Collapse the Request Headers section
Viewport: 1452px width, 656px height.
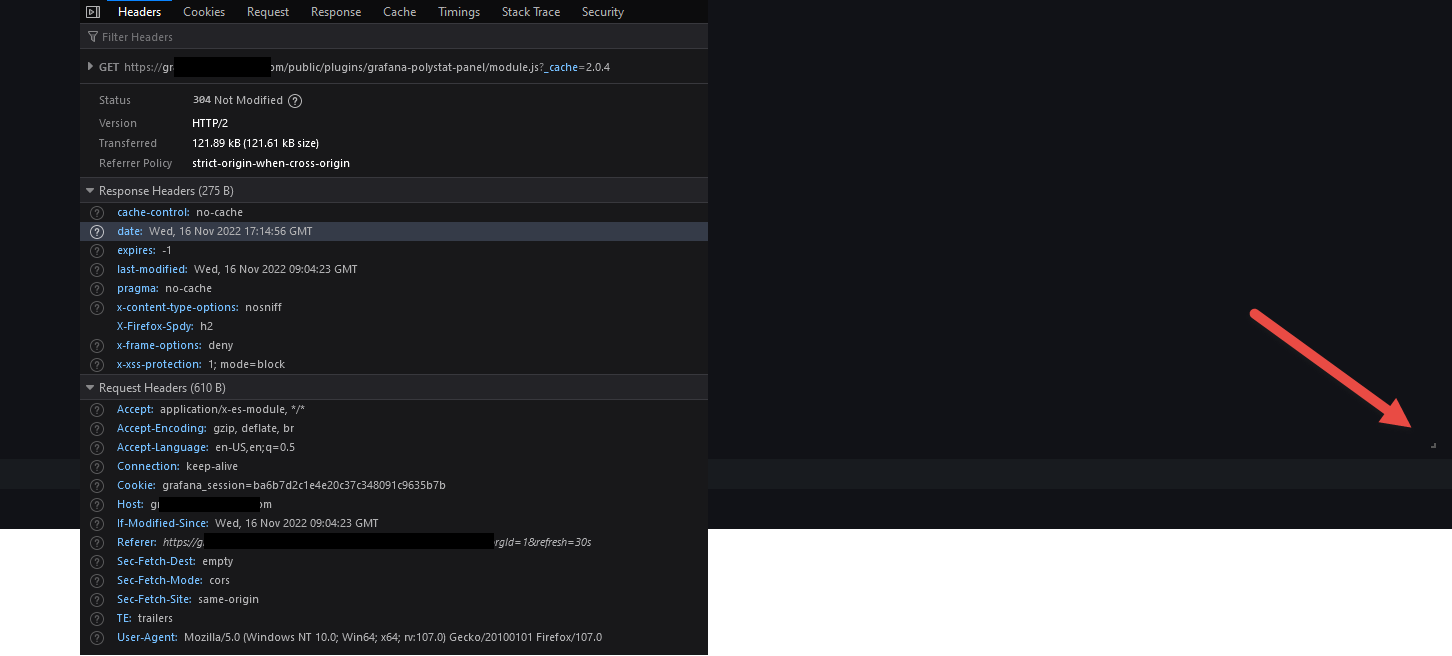point(89,387)
